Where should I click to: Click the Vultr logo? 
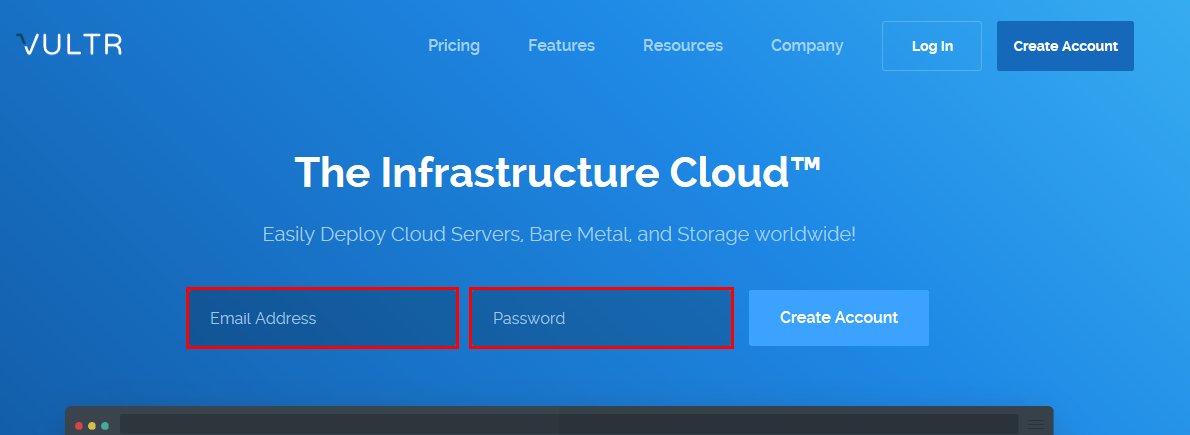click(69, 45)
